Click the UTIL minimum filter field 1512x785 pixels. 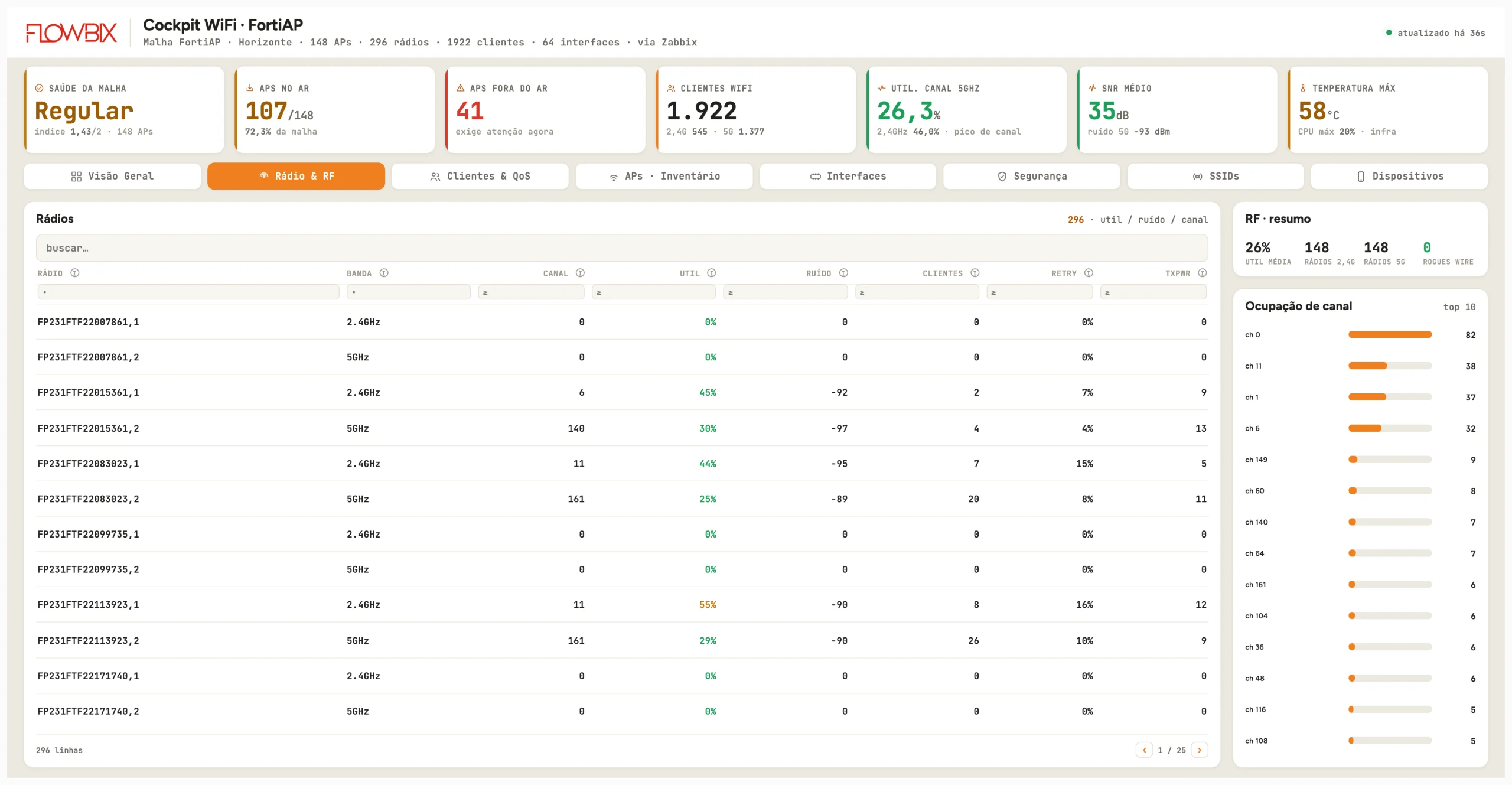[654, 292]
